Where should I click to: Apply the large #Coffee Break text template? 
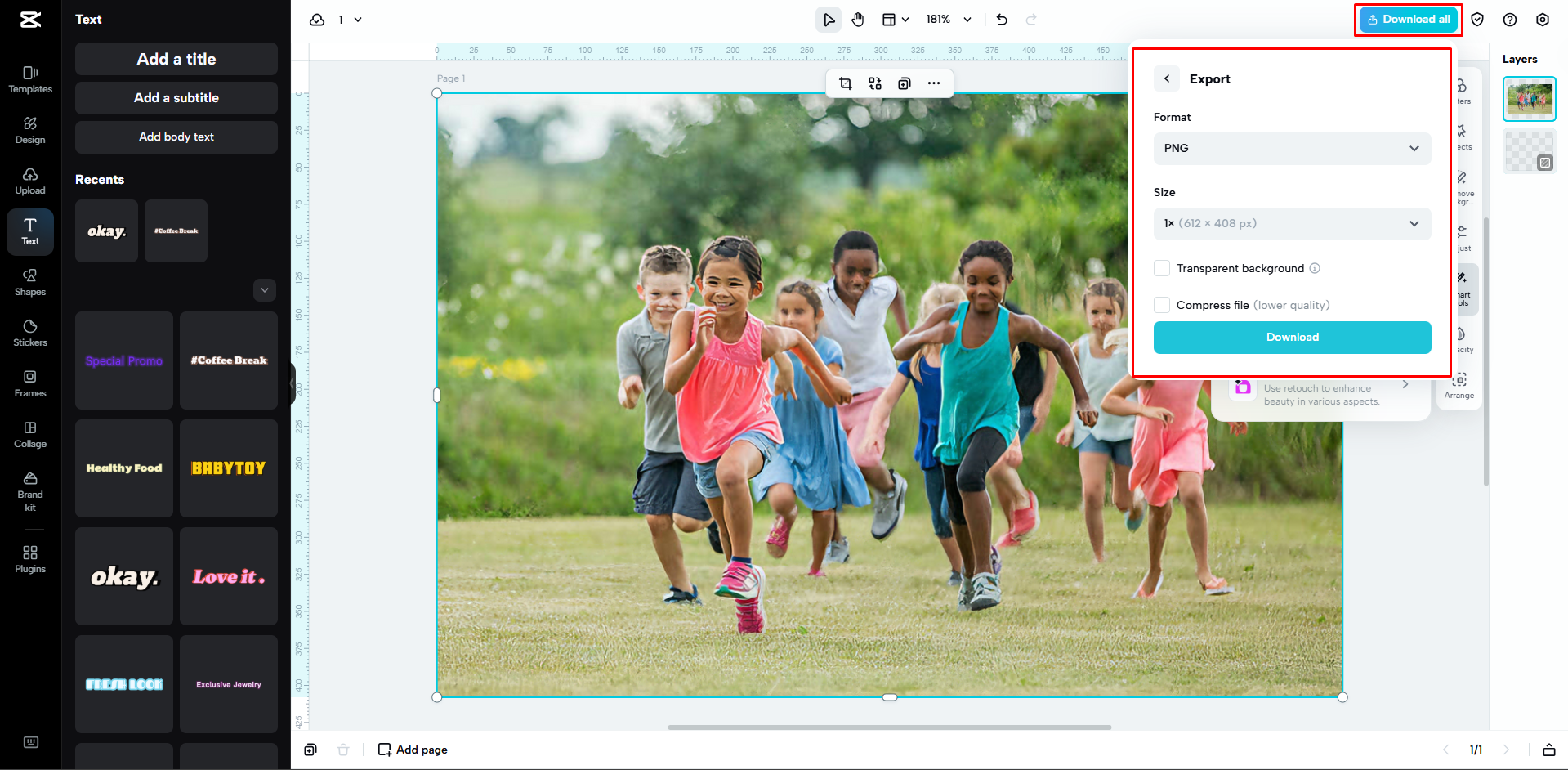[229, 360]
